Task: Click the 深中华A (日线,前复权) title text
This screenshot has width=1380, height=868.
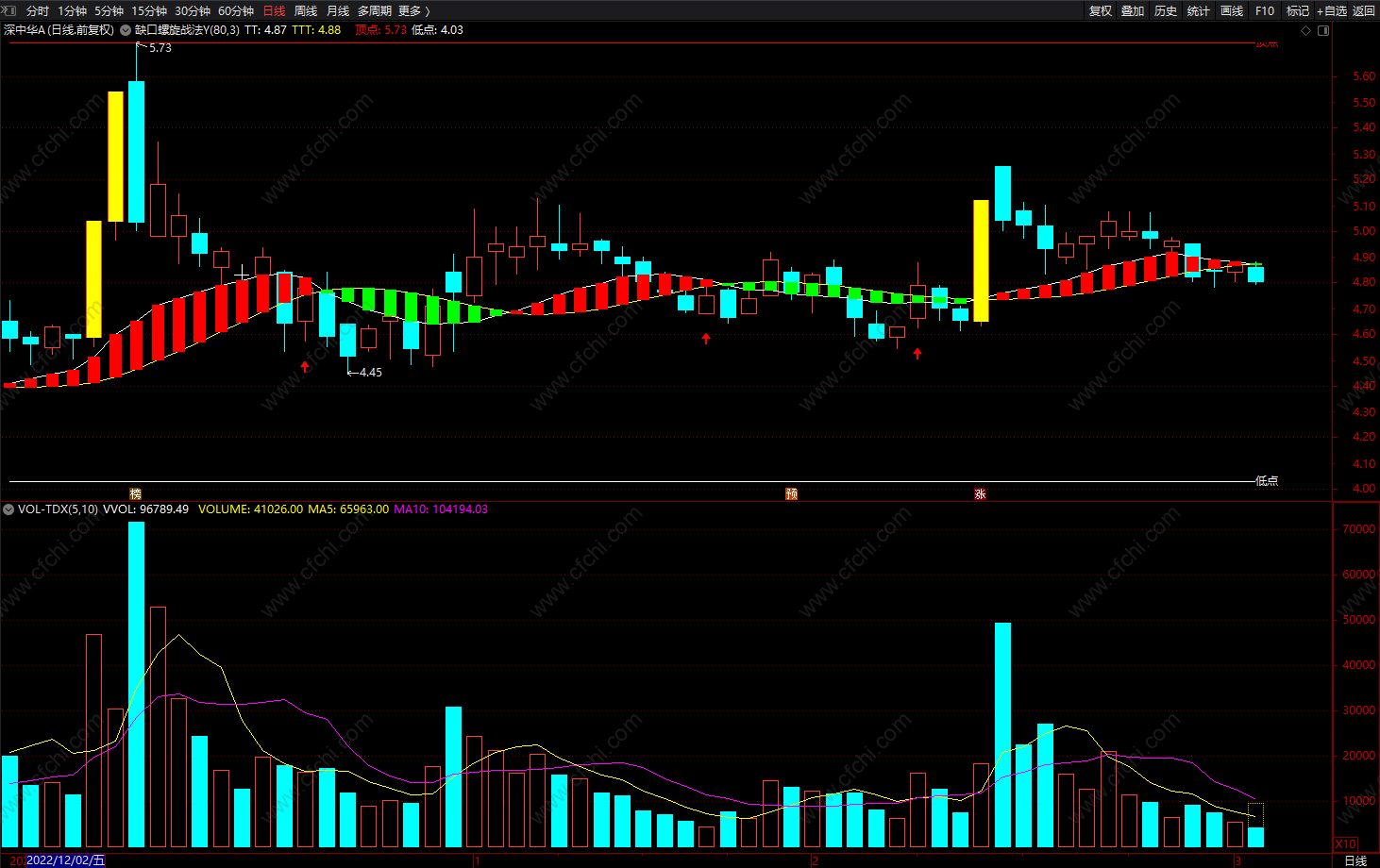Action: pyautogui.click(x=59, y=30)
